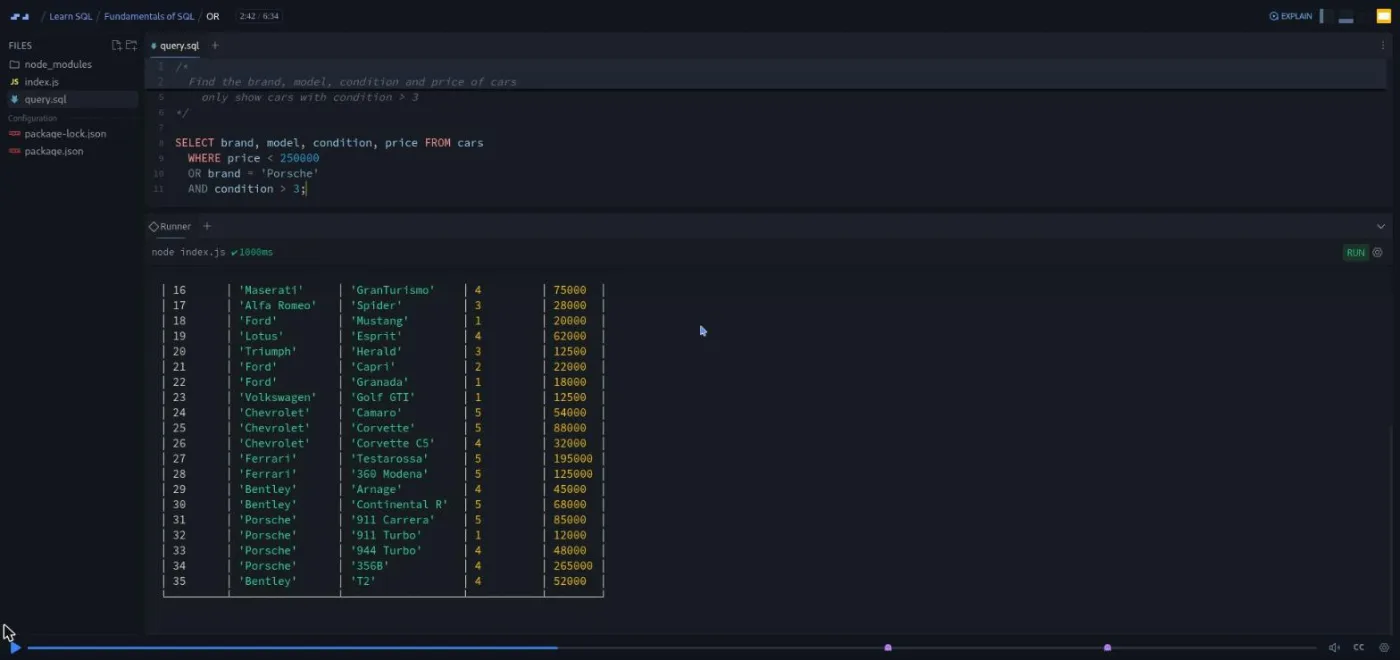Screen dimensions: 1400x660
Task: Click the comment line 'only show cars with condition > 3'
Action: click(x=310, y=97)
